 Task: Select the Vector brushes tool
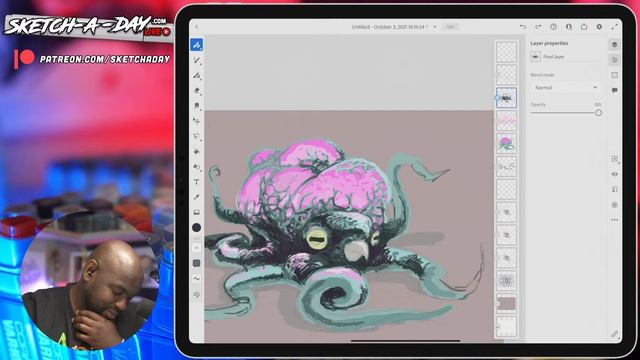[x=197, y=76]
